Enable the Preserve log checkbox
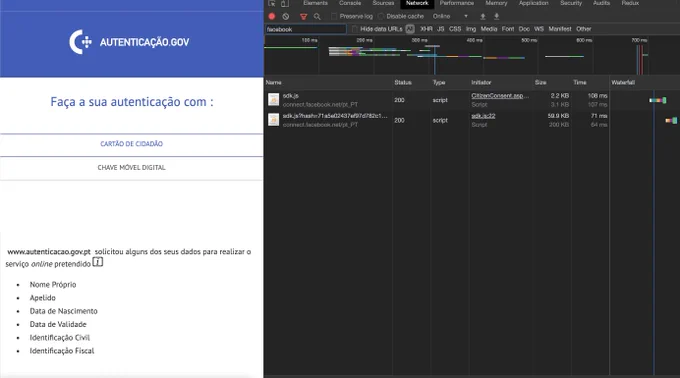Image resolution: width=680 pixels, height=378 pixels. pyautogui.click(x=334, y=16)
